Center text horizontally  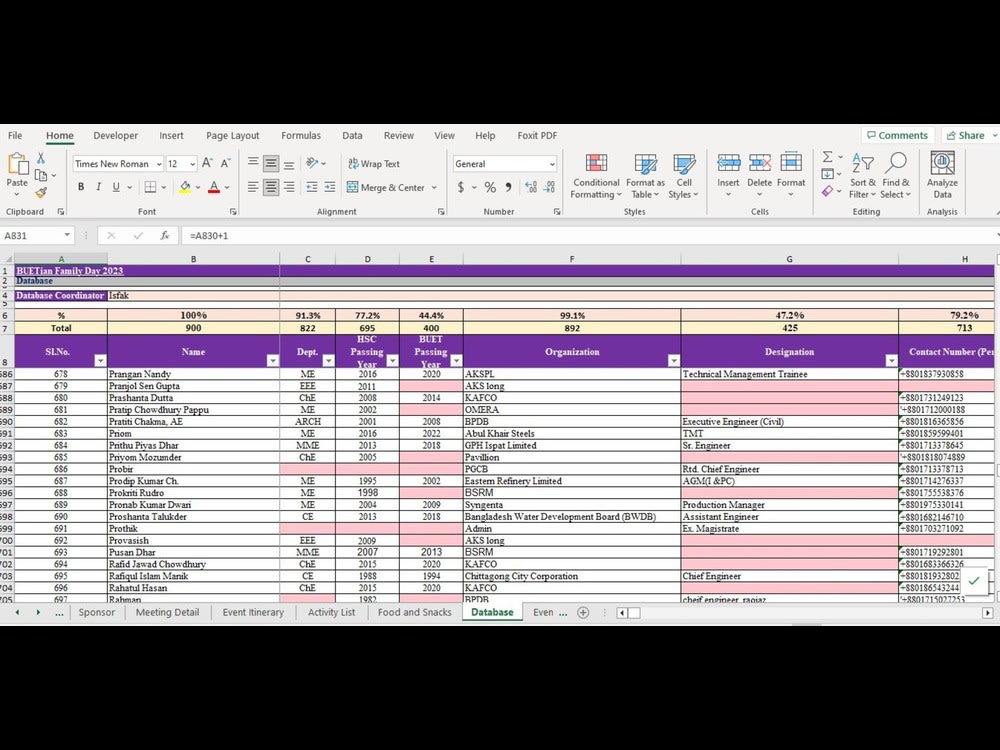[271, 187]
